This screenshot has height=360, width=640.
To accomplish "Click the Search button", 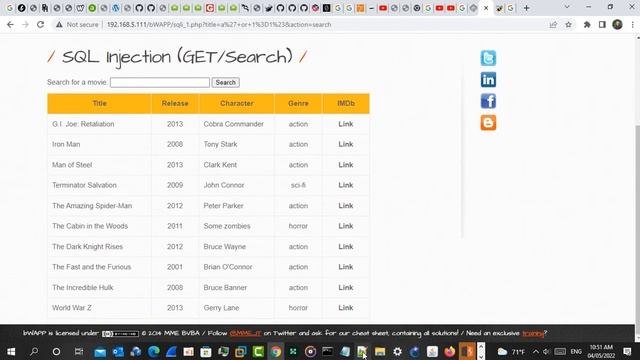I will pyautogui.click(x=225, y=82).
